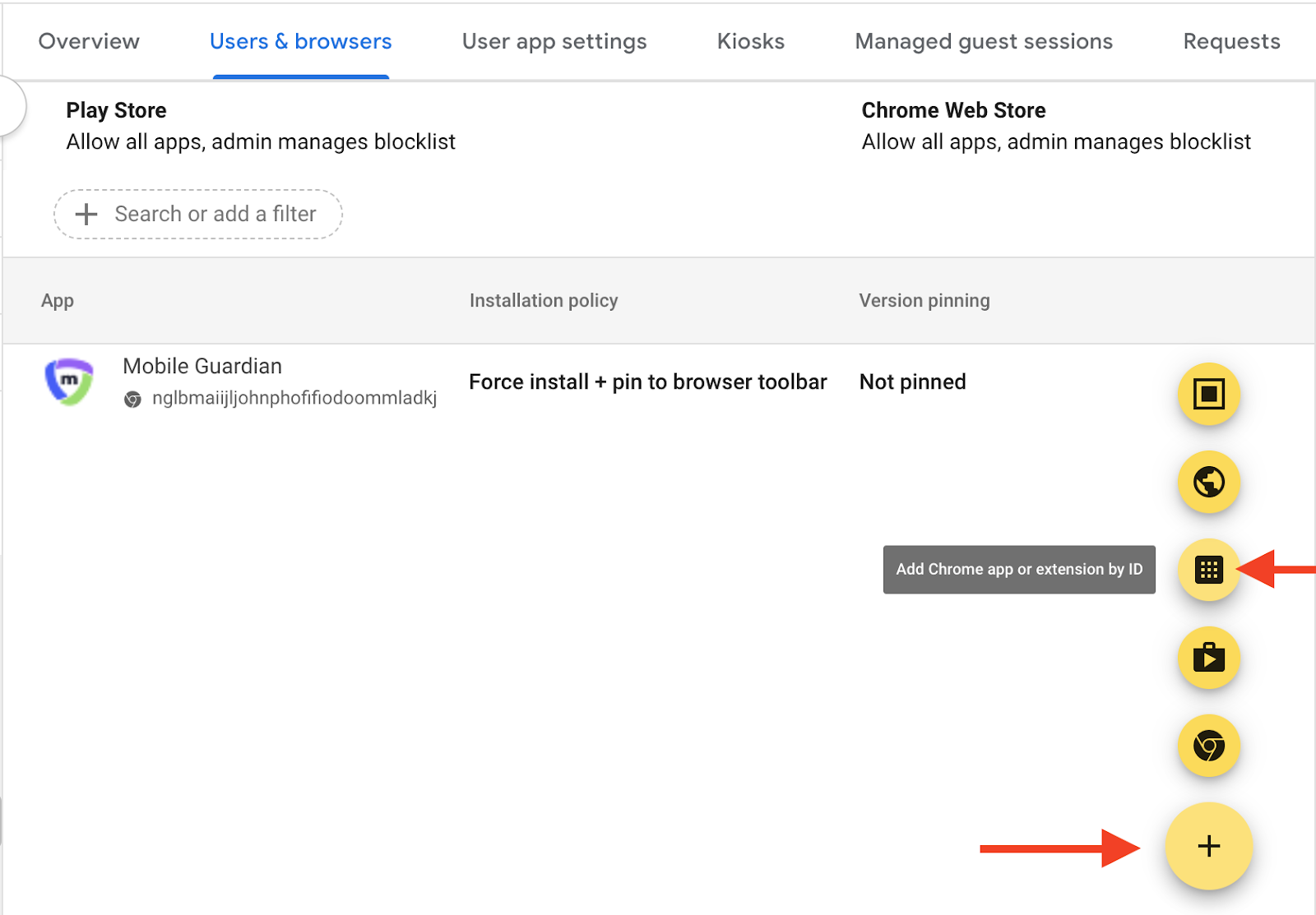Screen dimensions: 1316x915
Task: Click the Search or add a filter field
Action: pos(198,215)
